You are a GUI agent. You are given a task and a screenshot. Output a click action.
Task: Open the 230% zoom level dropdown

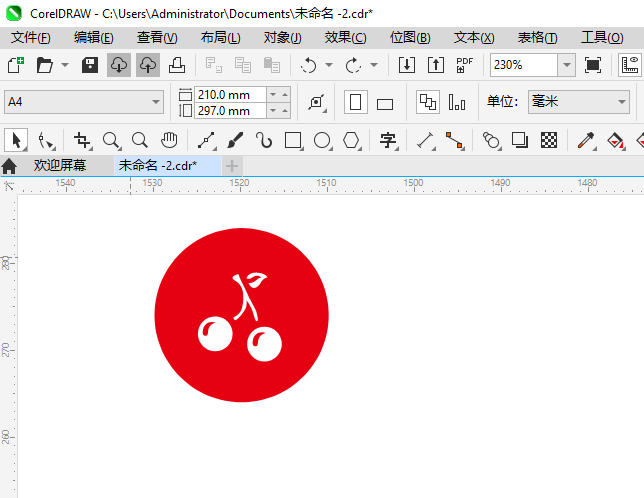click(567, 65)
